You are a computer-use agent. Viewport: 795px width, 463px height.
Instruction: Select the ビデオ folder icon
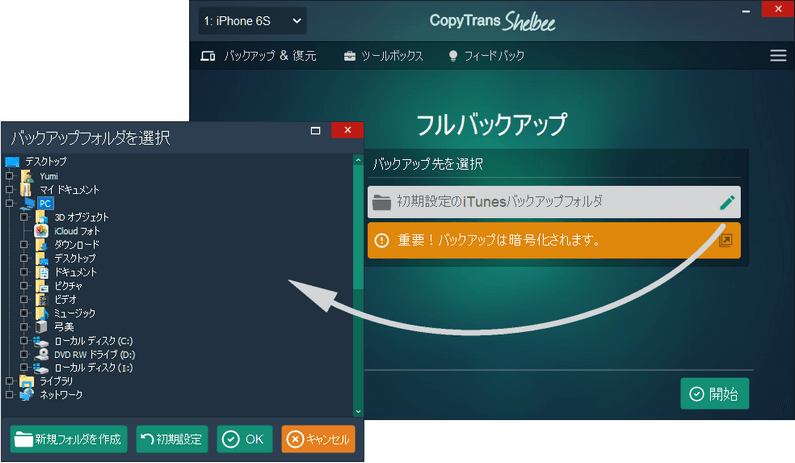42,300
